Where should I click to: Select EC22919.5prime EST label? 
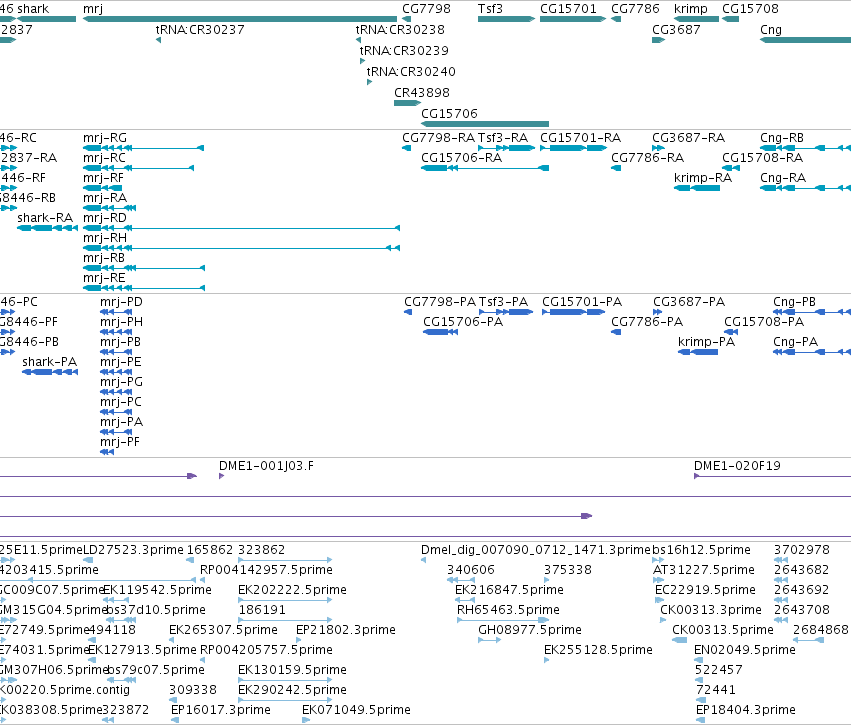tap(705, 590)
